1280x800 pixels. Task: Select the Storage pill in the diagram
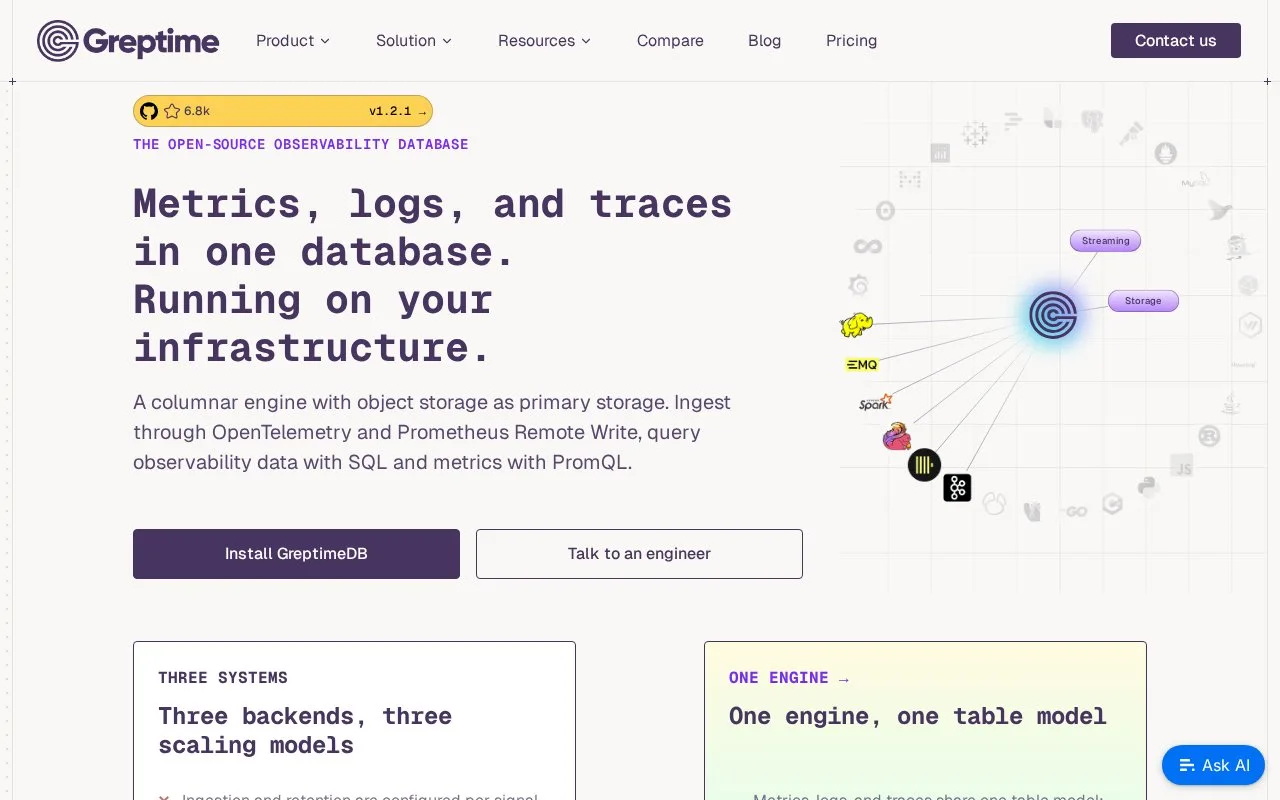[1143, 301]
